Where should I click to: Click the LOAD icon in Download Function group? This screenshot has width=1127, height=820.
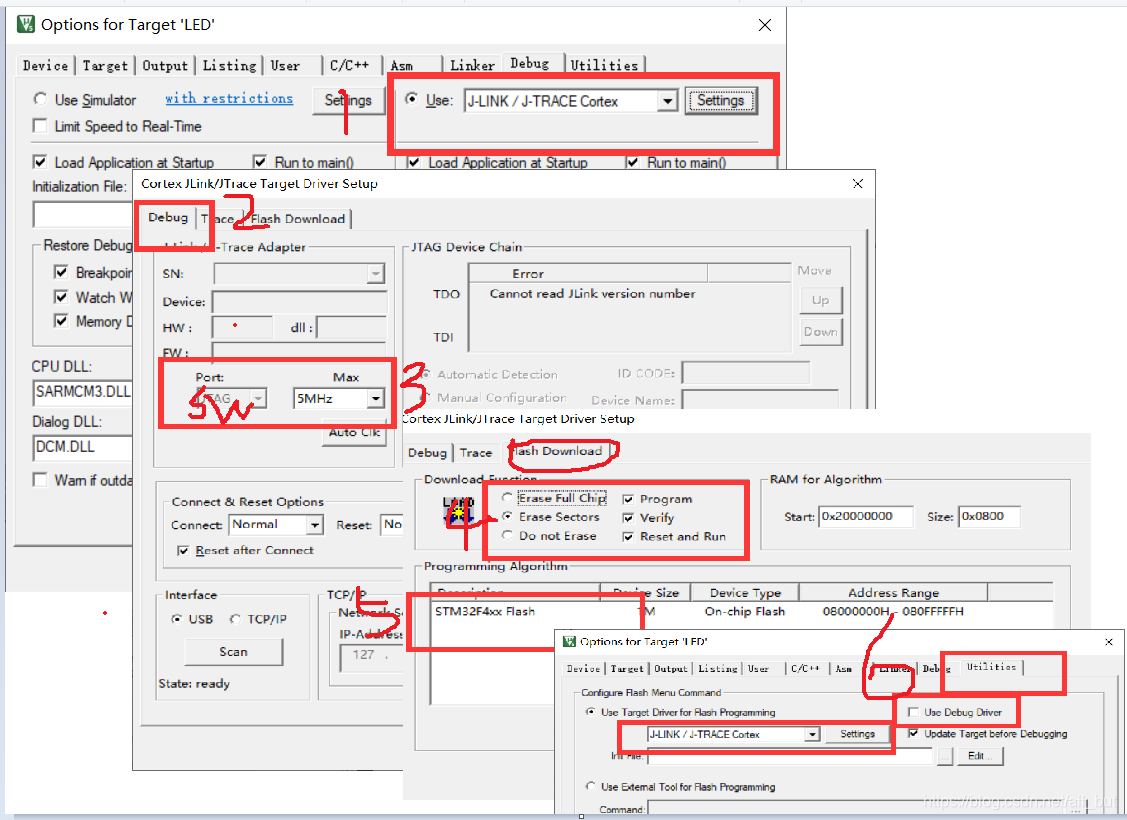point(458,511)
